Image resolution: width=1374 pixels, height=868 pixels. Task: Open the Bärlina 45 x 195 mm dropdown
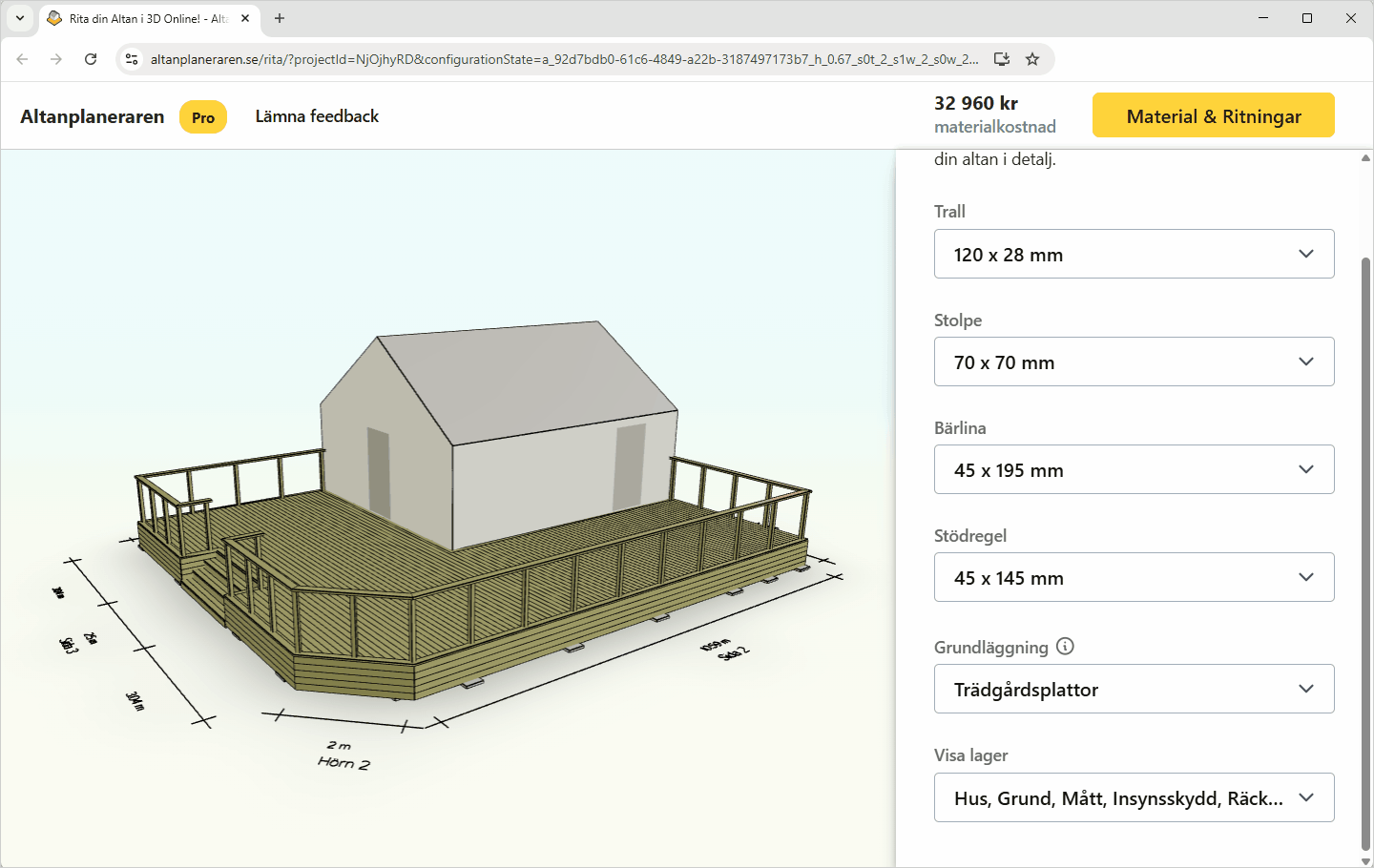(x=1134, y=469)
